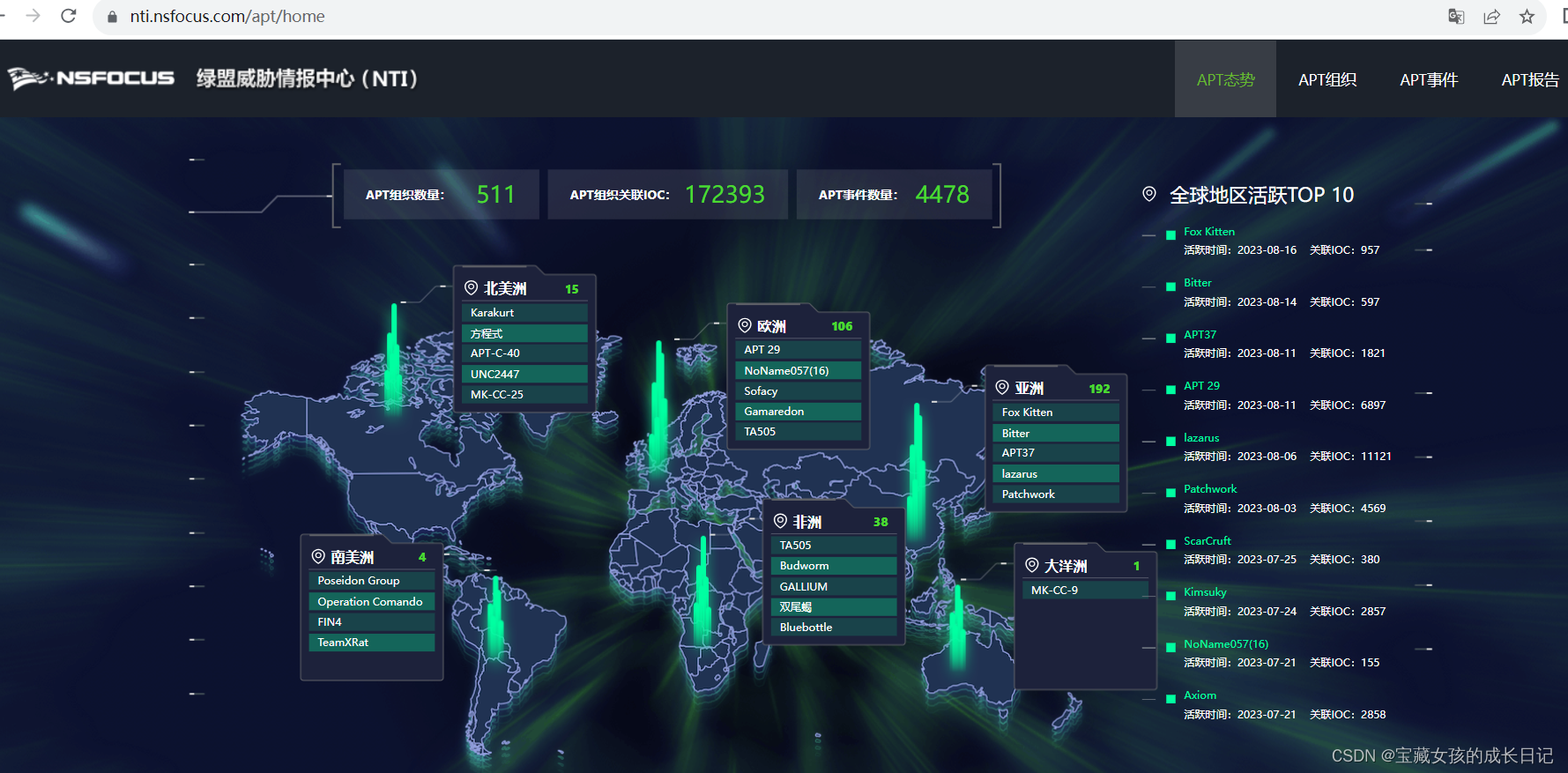Open Axiom in the TOP 10 list

coord(1200,695)
